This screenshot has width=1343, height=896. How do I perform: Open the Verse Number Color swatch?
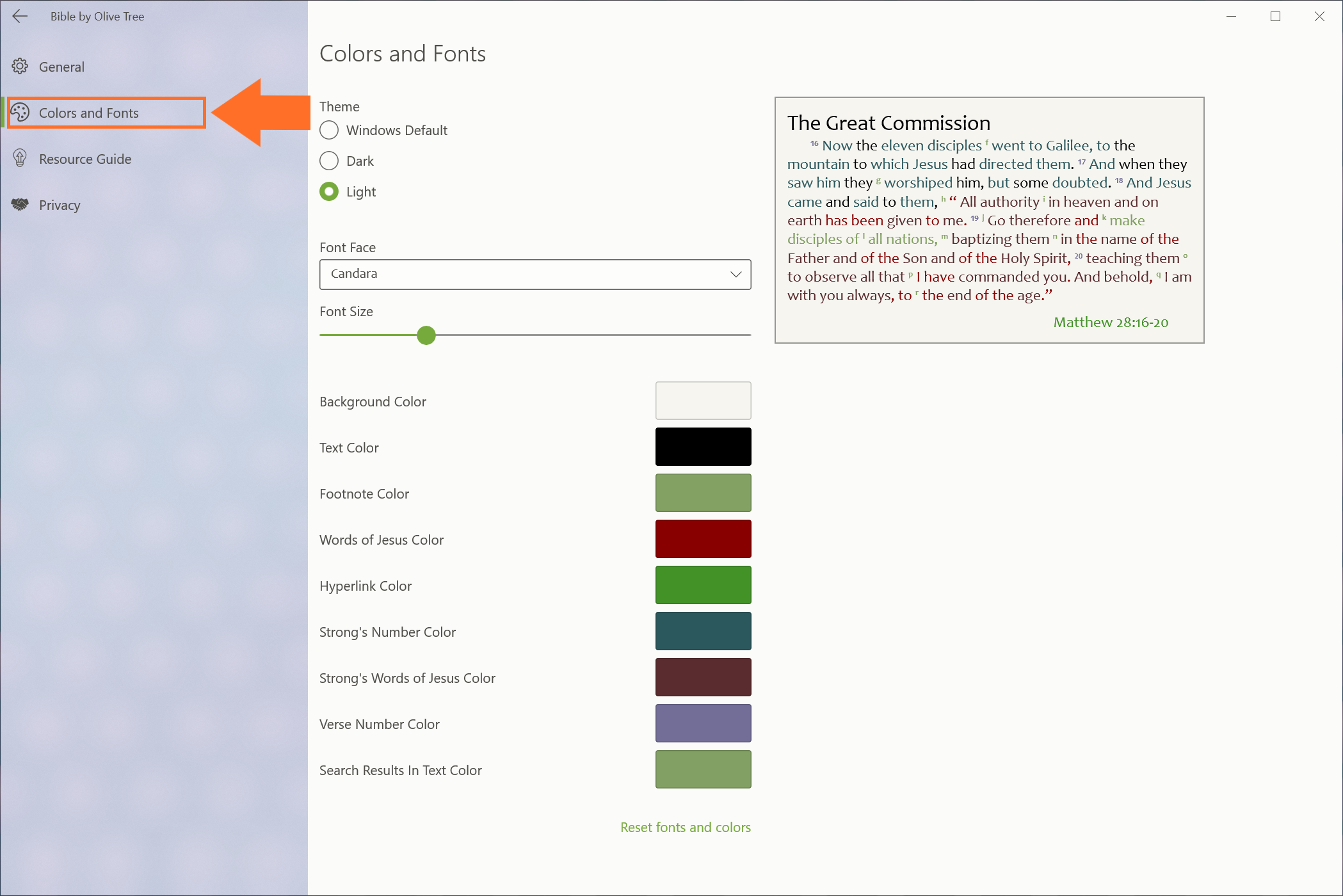click(x=703, y=723)
